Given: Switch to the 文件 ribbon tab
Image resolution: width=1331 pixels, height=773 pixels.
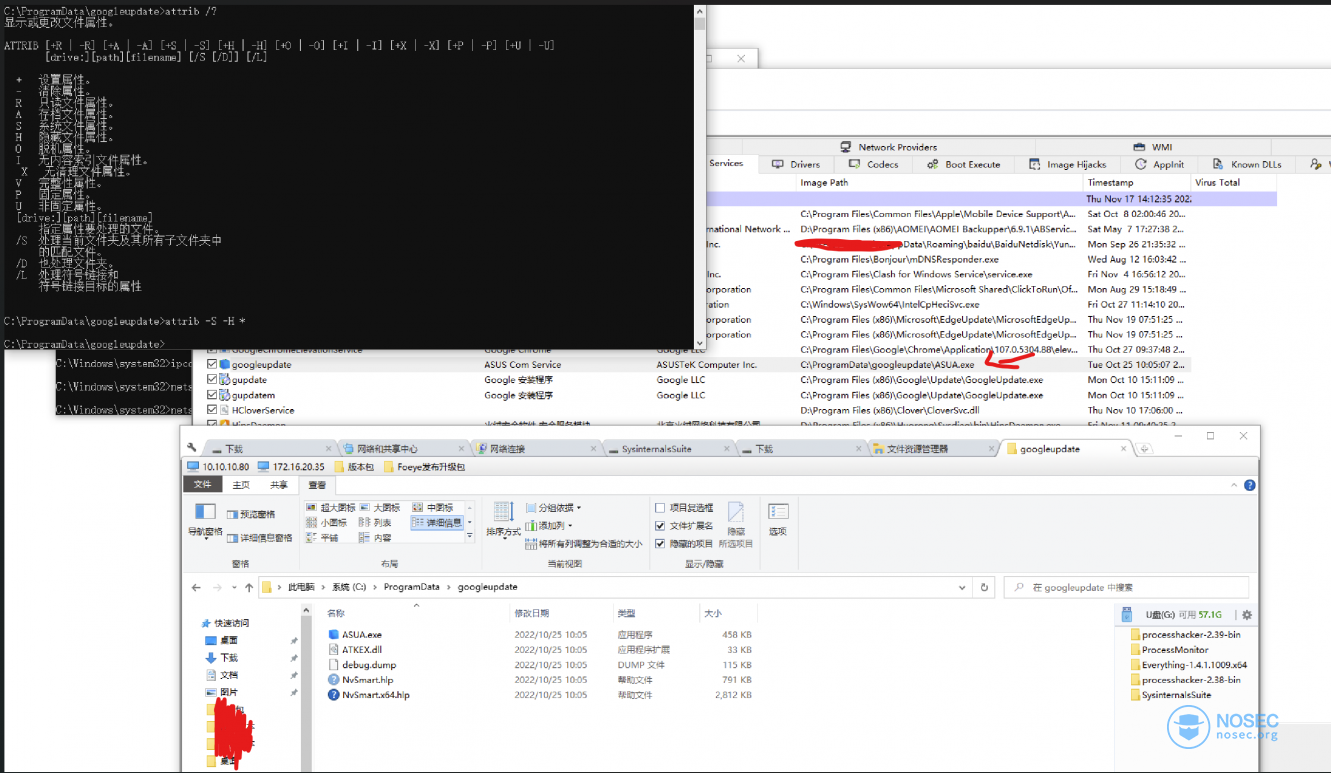Looking at the screenshot, I should (203, 484).
